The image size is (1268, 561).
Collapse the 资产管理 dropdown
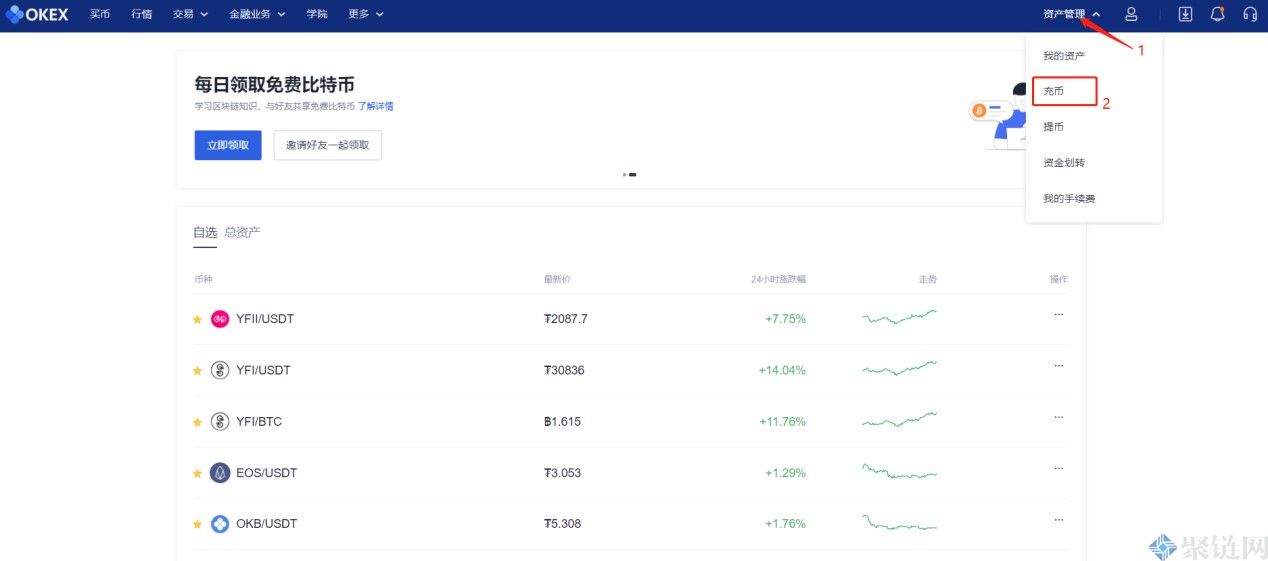(1071, 14)
